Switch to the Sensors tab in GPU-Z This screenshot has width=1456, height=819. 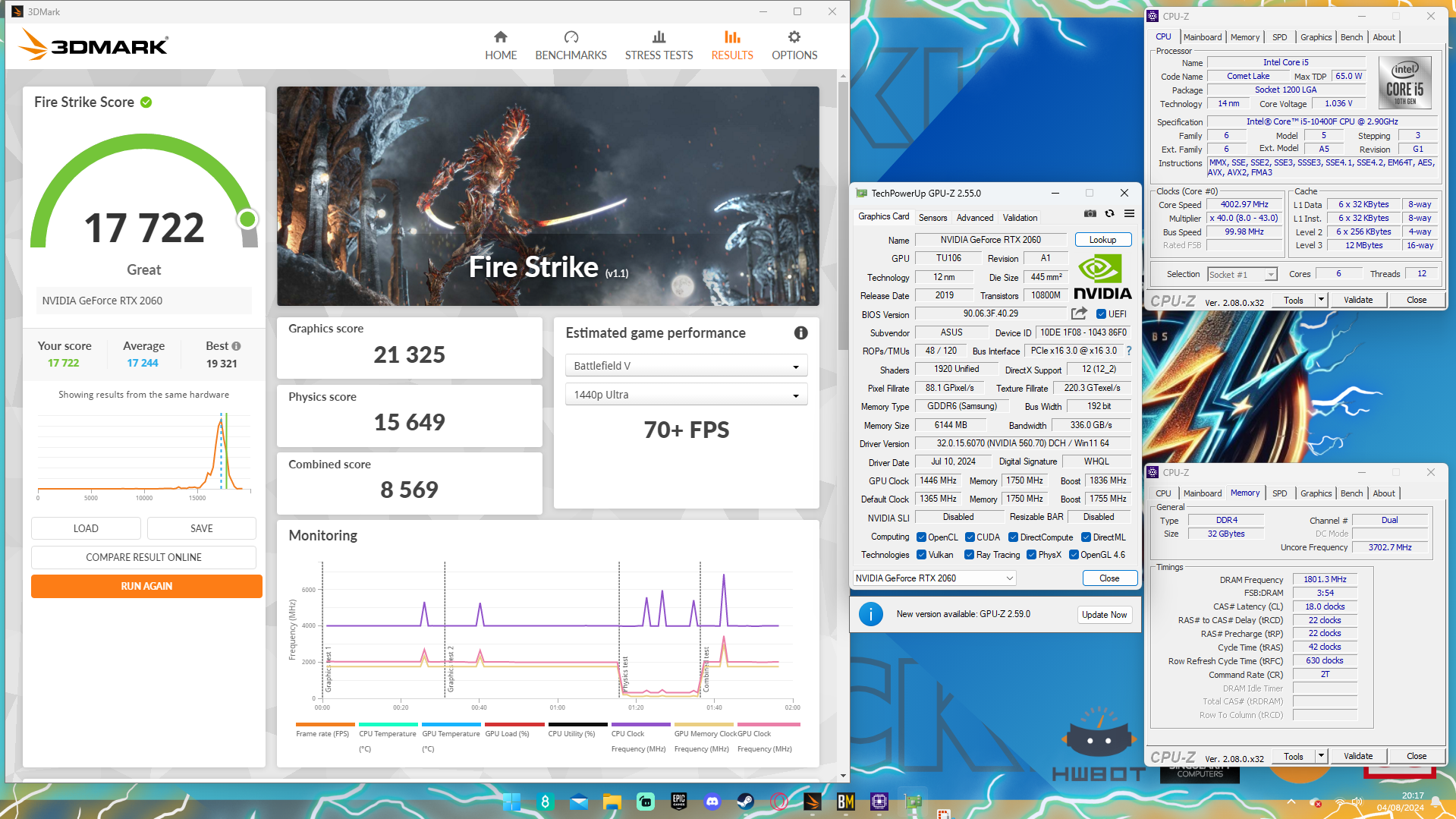tap(932, 218)
